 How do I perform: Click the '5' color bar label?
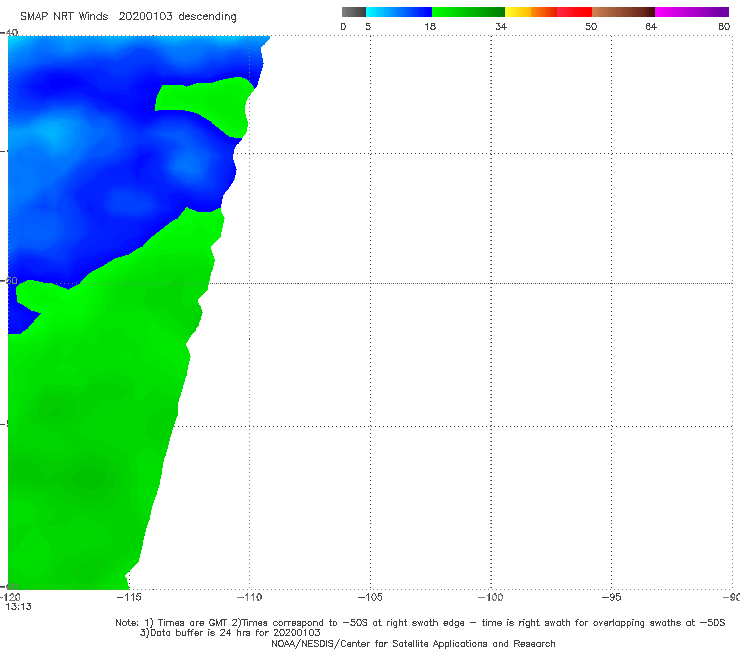click(x=368, y=26)
